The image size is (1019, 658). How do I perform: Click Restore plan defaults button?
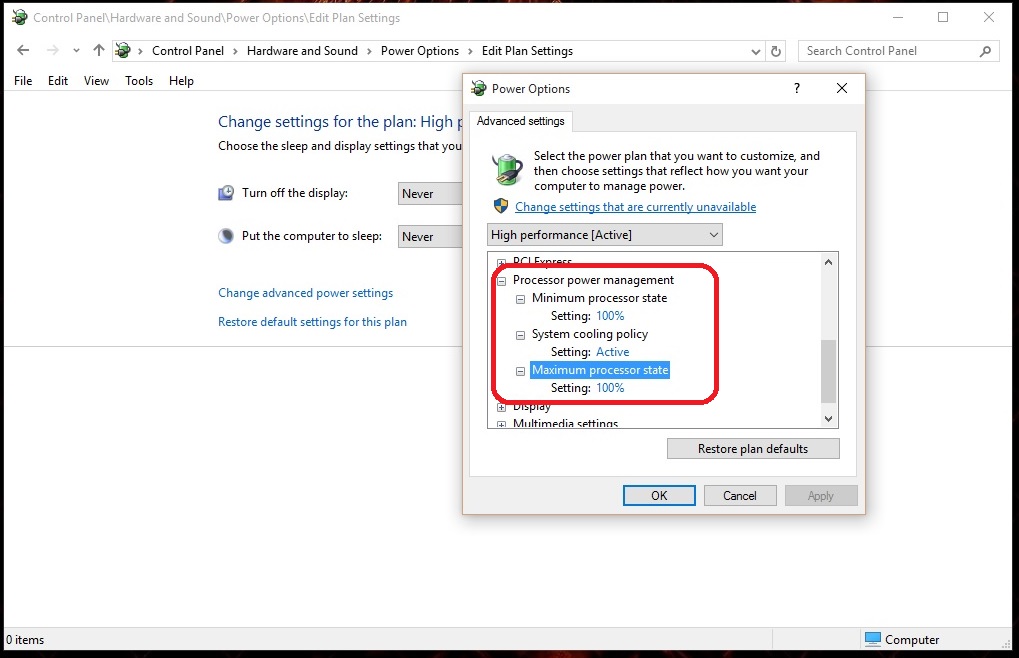click(x=753, y=449)
